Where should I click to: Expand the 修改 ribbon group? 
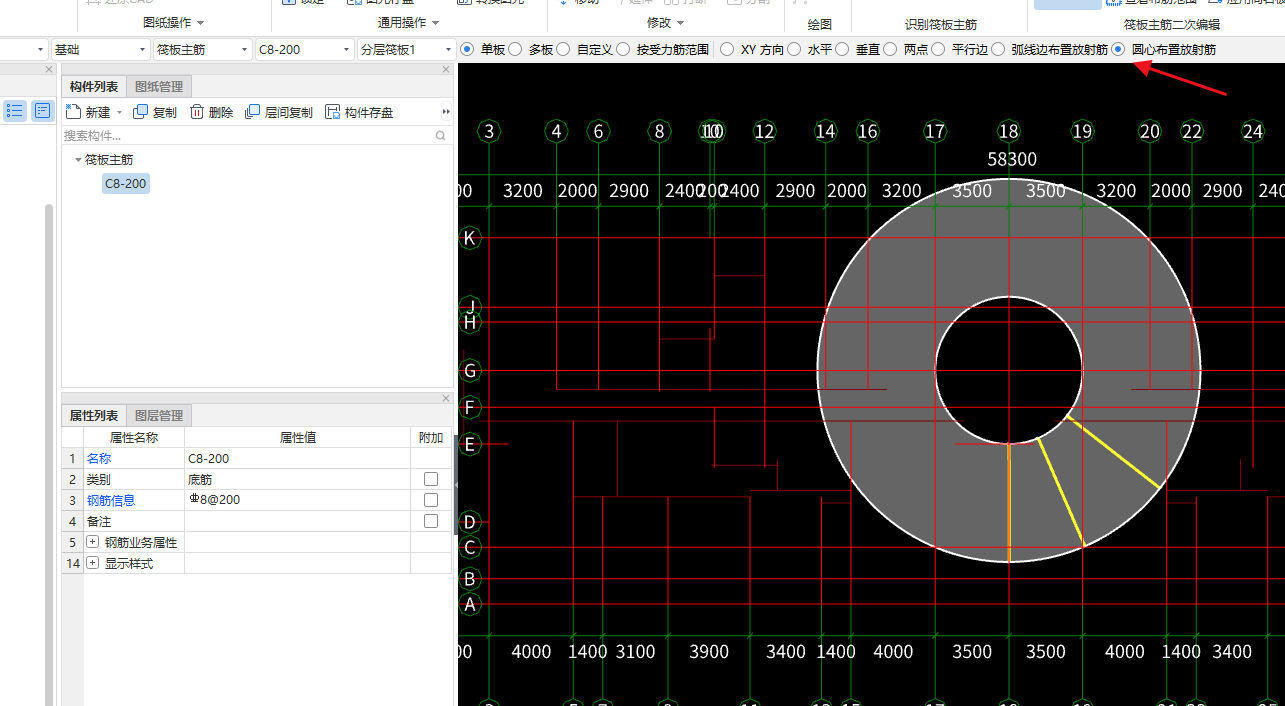coord(681,22)
